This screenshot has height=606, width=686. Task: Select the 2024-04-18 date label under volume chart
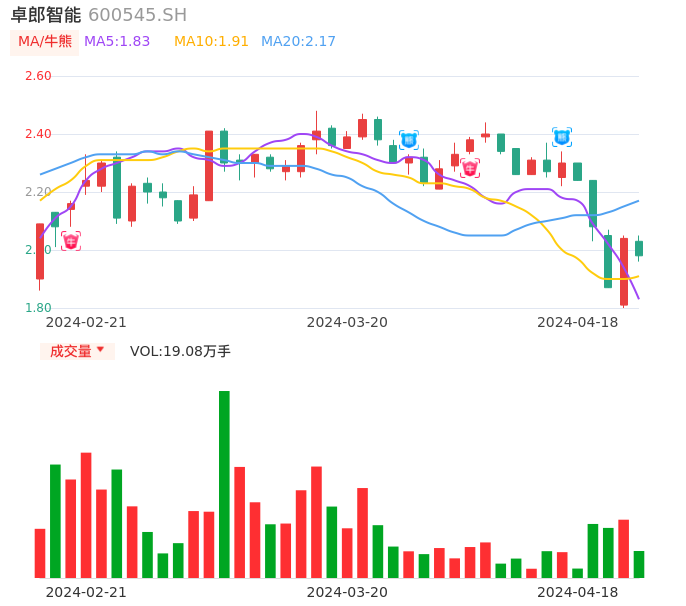(577, 592)
